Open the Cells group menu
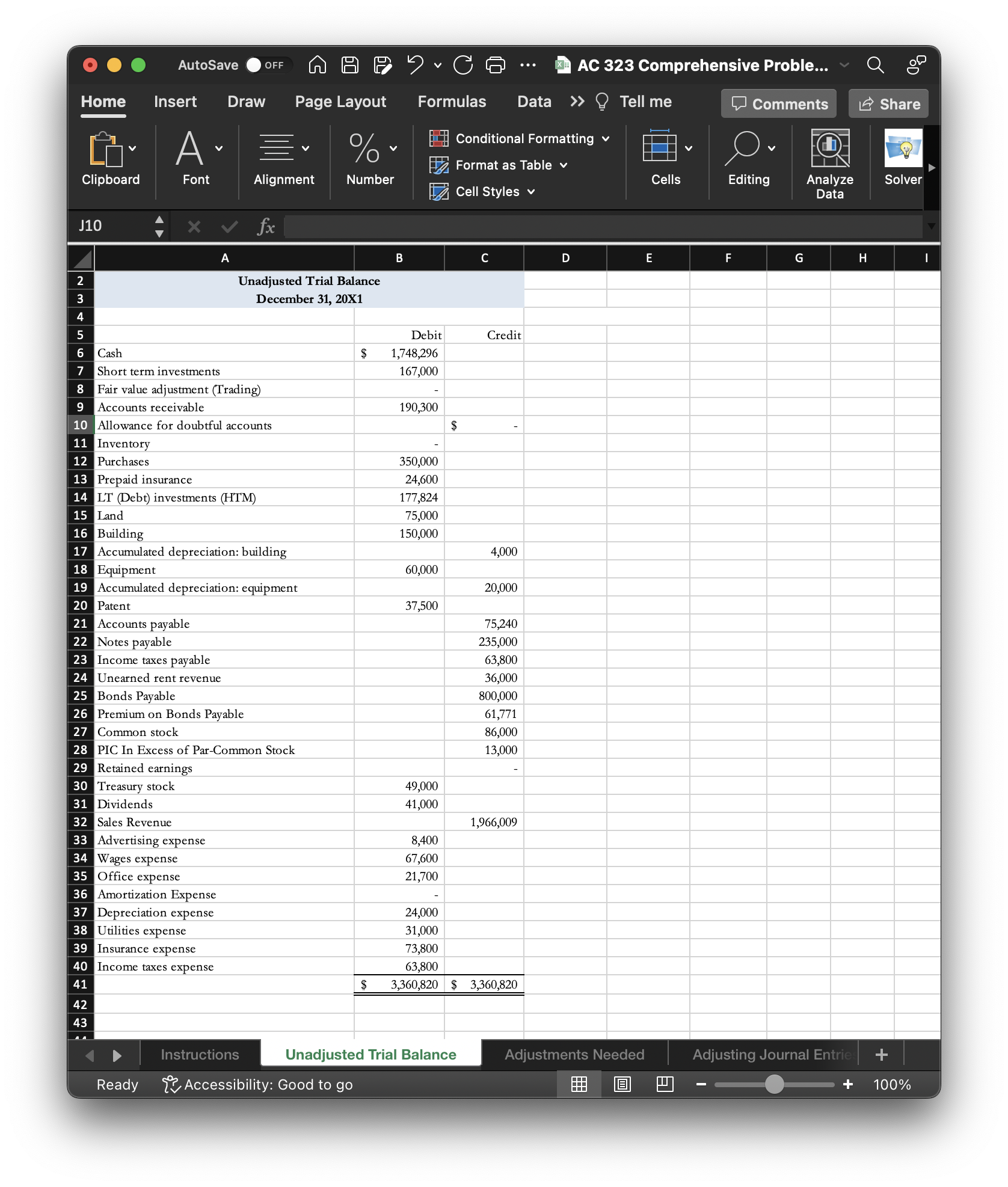The width and height of the screenshot is (1008, 1187). tap(666, 159)
